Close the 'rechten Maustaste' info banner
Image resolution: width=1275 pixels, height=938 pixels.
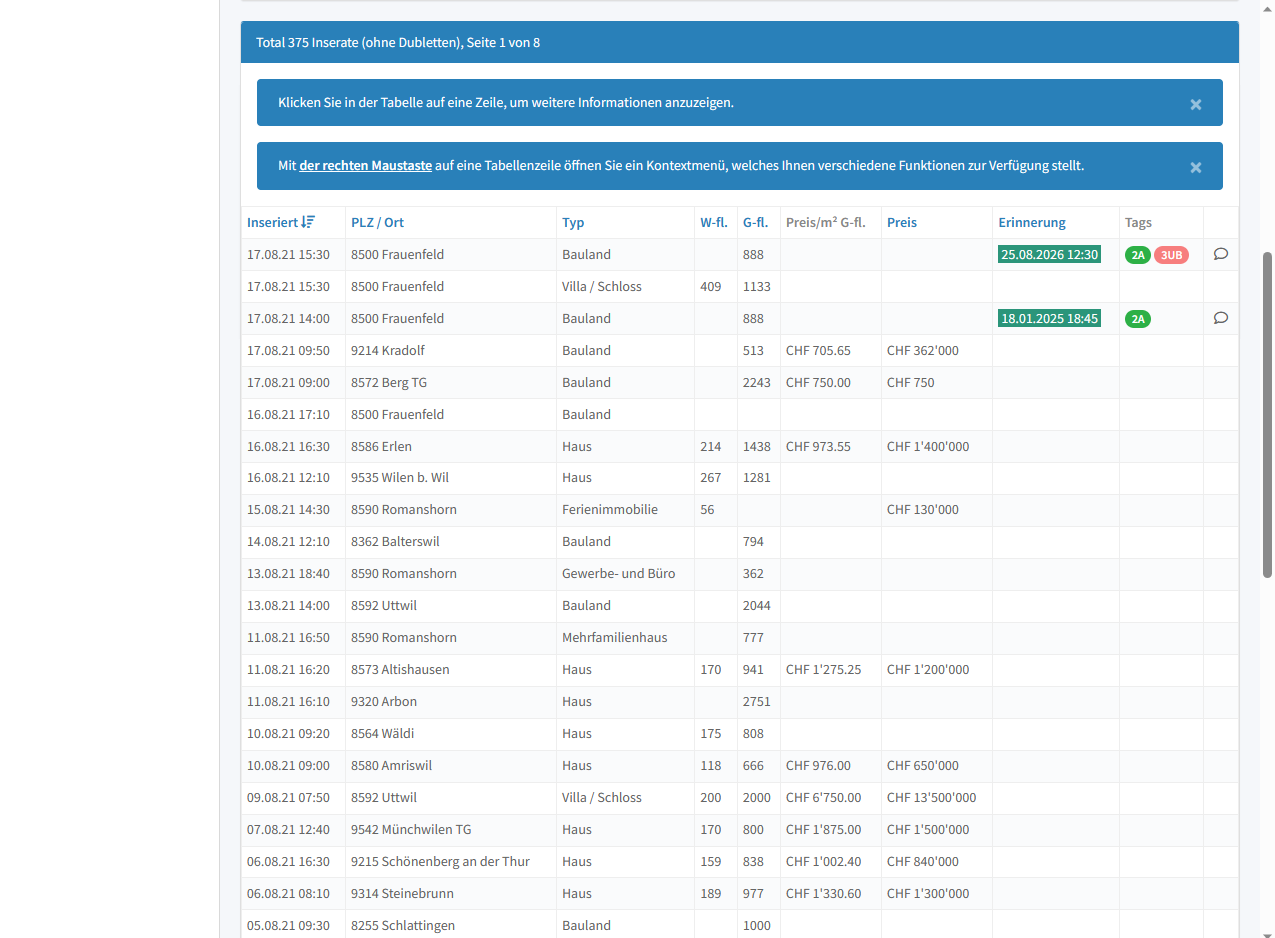1195,167
